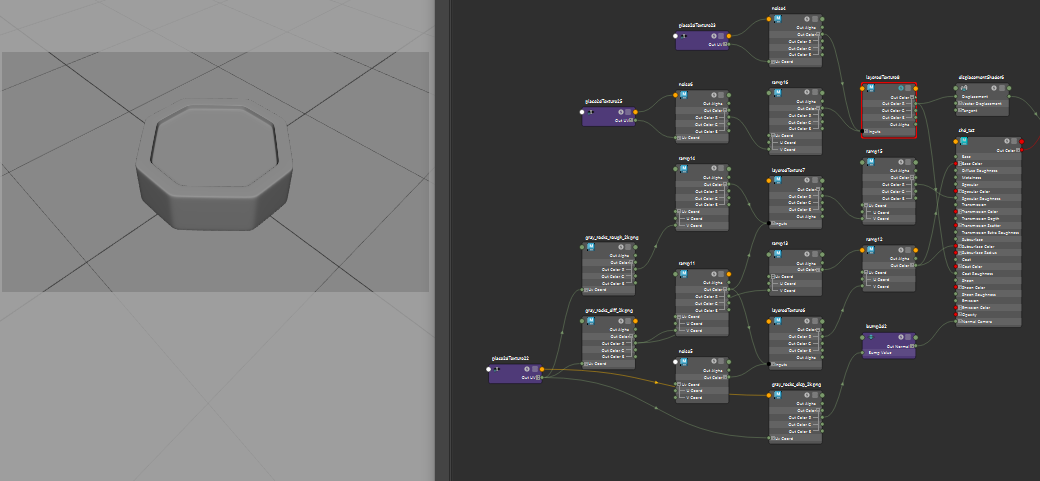This screenshot has width=1040, height=481.
Task: Toggle solo circle button on layeredTexture8 node
Action: (900, 87)
